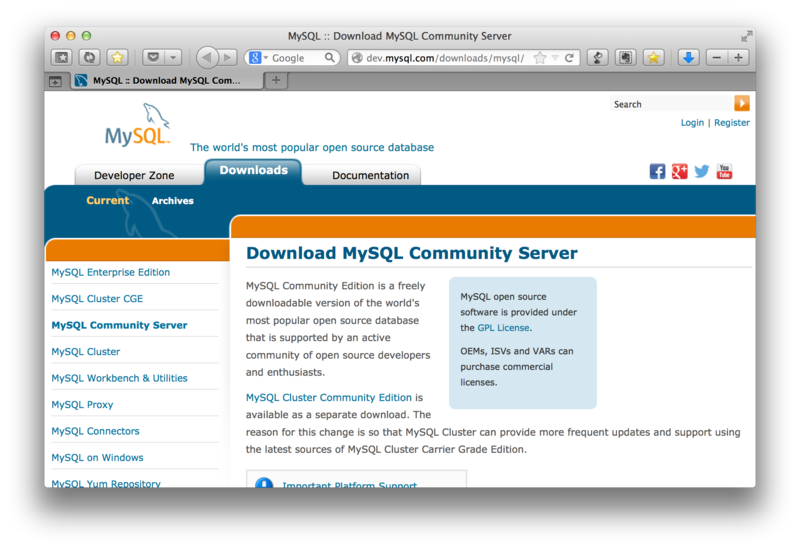Go forward using the forward arrow
The height and width of the screenshot is (549, 800).
coord(227,58)
